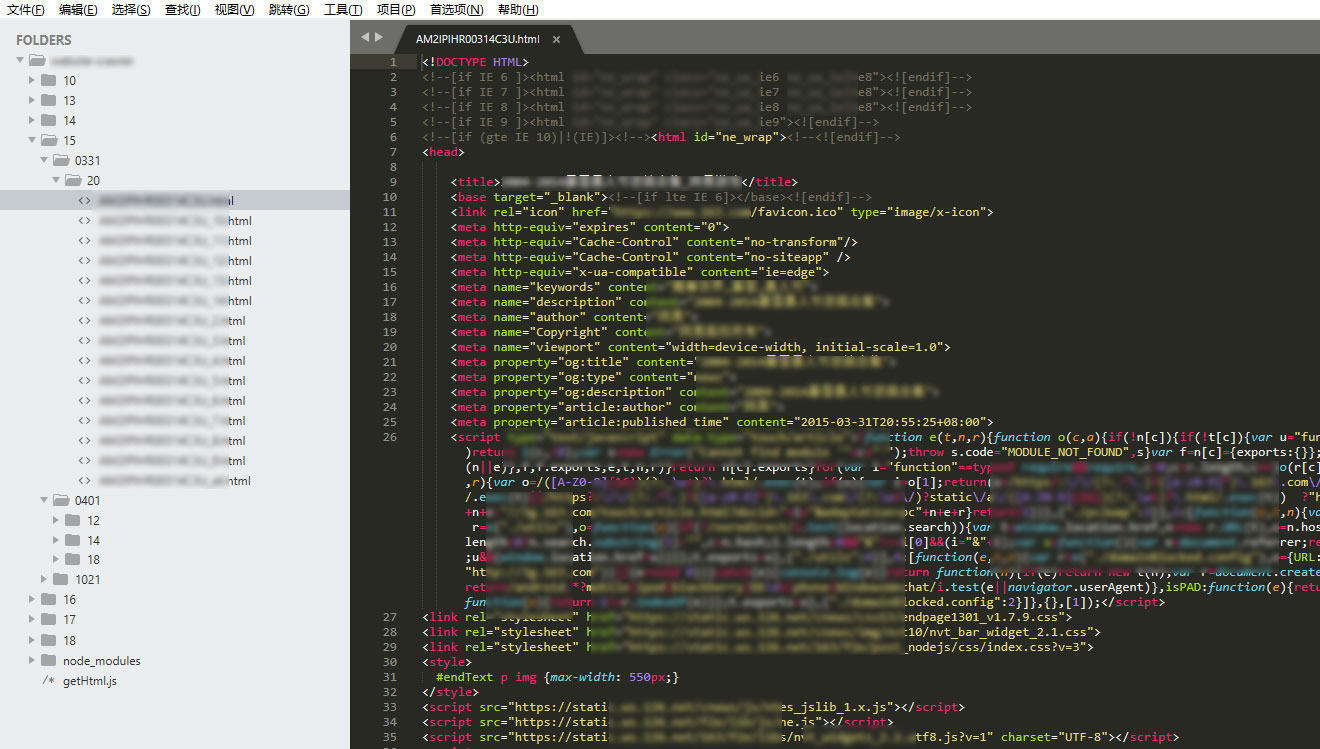This screenshot has height=749, width=1320.
Task: Click the getHtml.js file type icon
Action: (48, 680)
